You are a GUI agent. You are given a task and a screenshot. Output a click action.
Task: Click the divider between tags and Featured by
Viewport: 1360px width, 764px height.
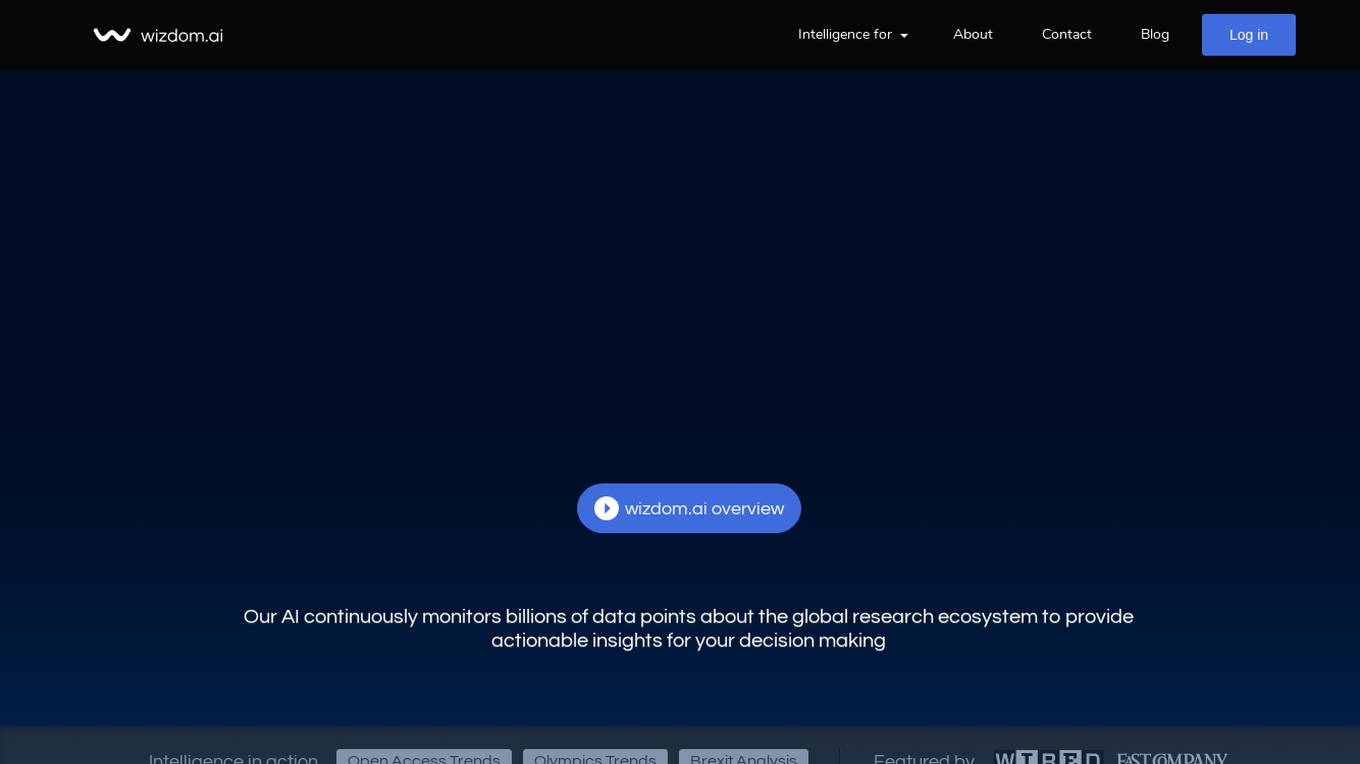tap(839, 757)
